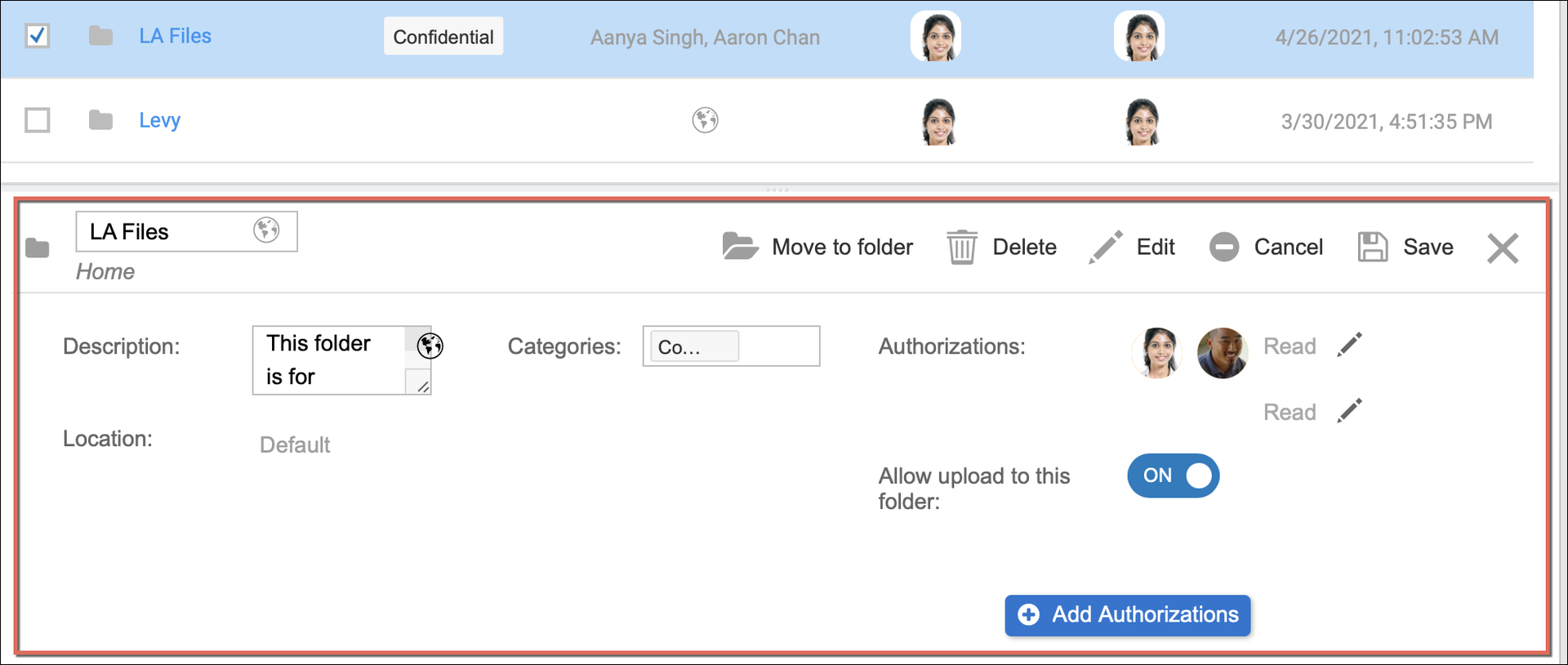Click the Edit pencil in toolbar

tap(1106, 247)
